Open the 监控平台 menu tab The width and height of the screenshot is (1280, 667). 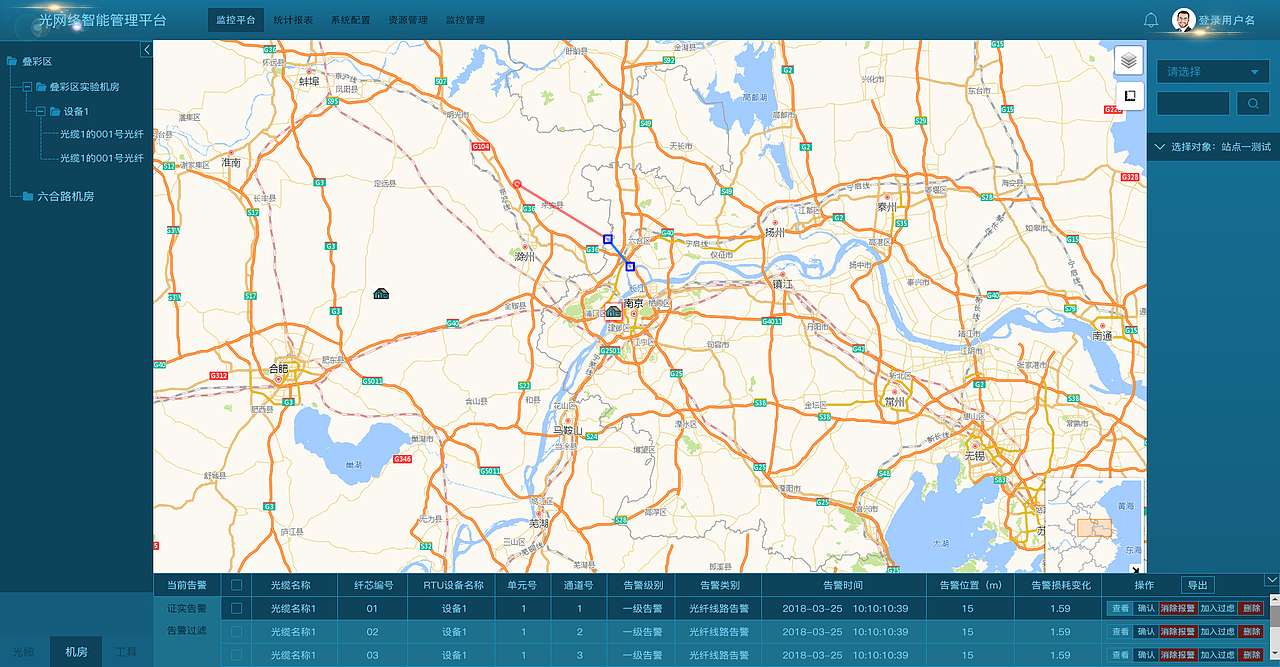(236, 20)
